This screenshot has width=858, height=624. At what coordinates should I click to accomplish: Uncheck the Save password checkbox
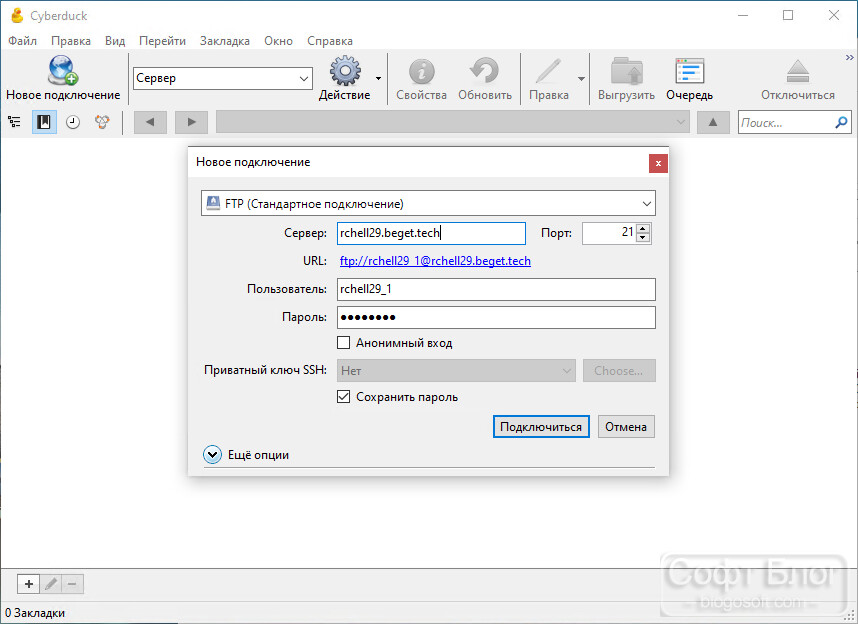pyautogui.click(x=344, y=396)
